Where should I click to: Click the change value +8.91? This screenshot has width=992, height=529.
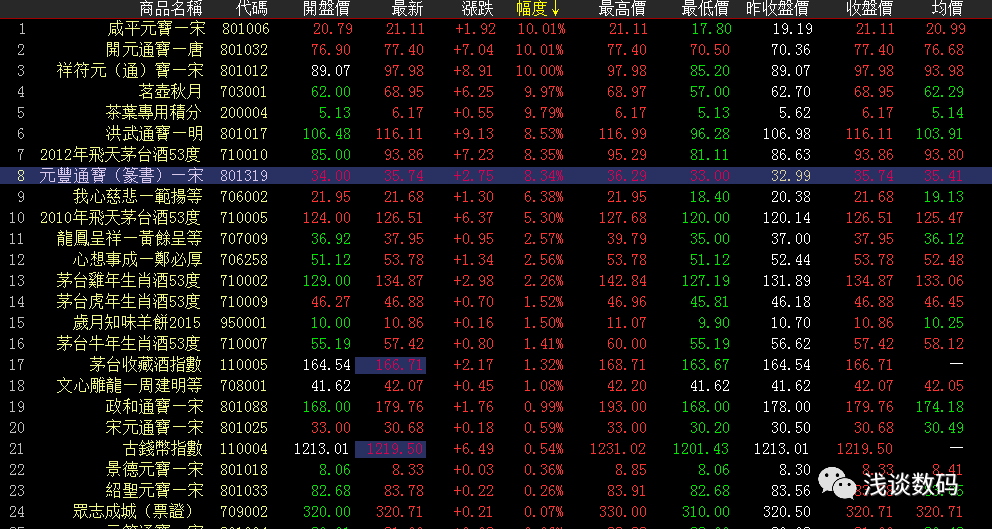tap(474, 70)
